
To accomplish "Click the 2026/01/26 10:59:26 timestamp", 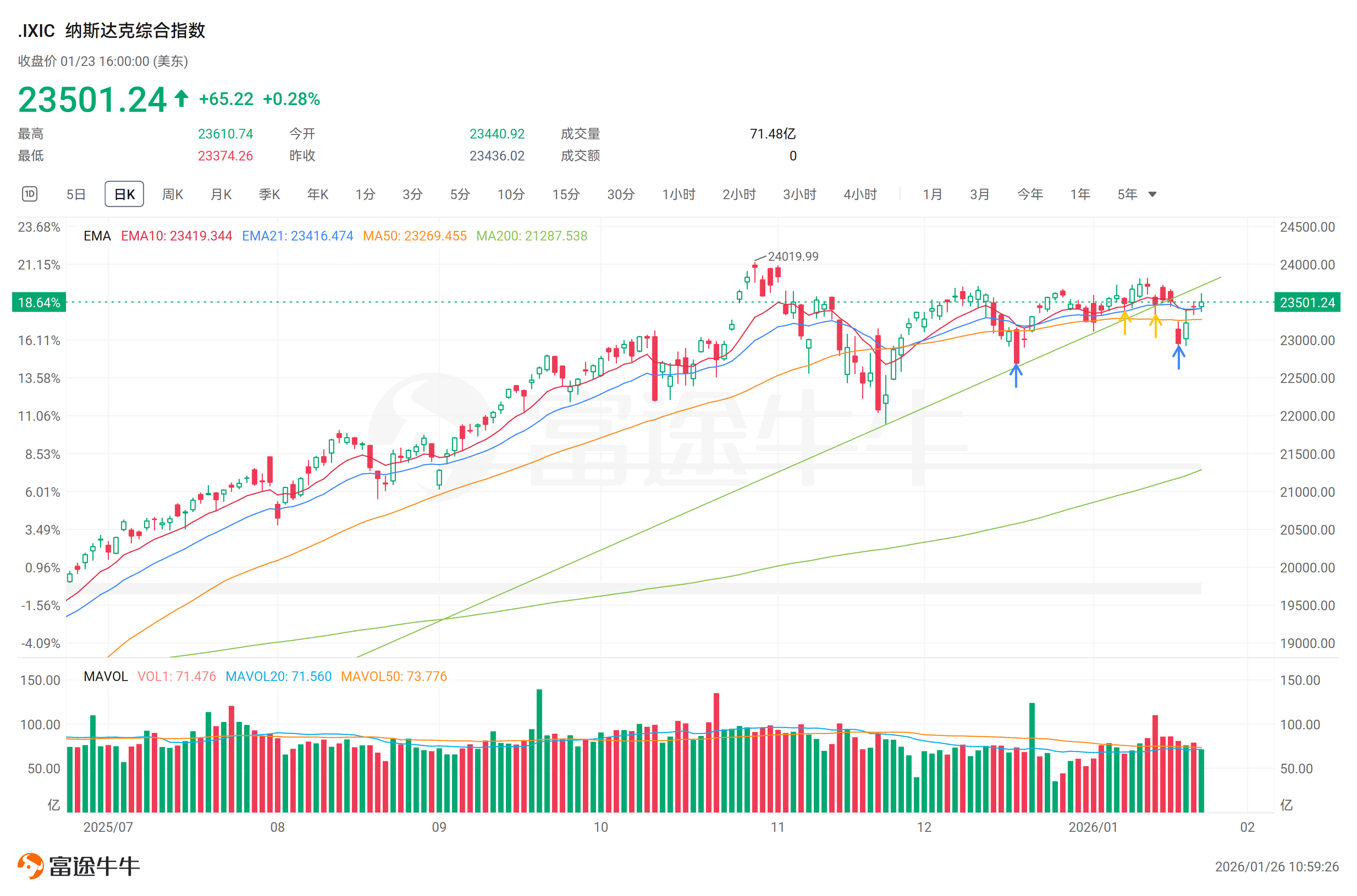I will point(1277,867).
